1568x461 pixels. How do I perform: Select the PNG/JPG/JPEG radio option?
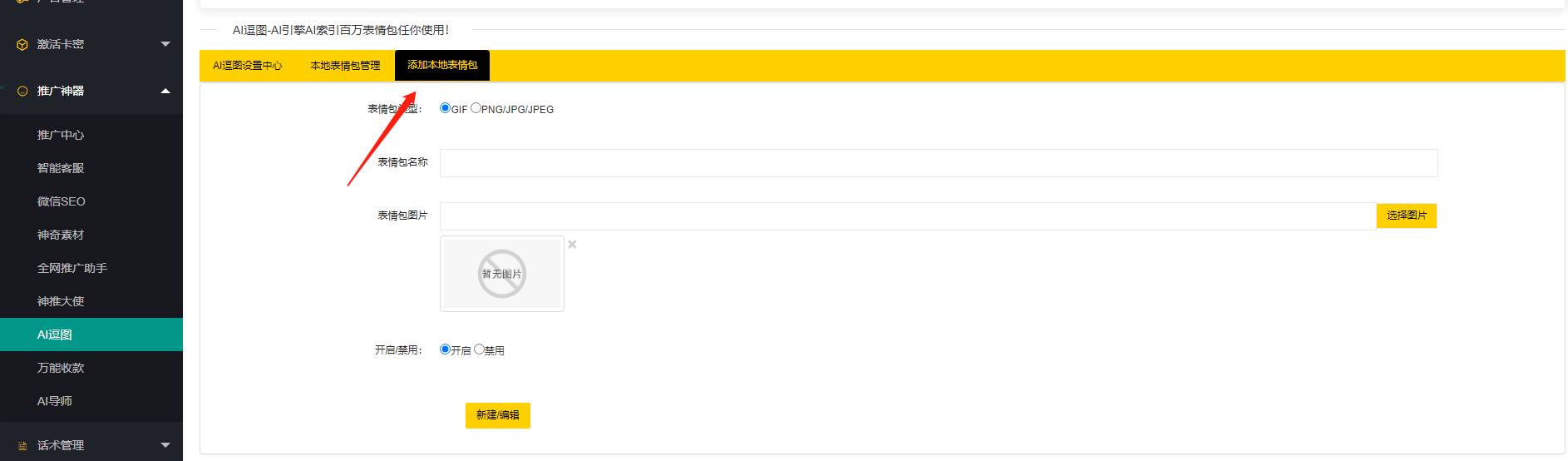(476, 108)
